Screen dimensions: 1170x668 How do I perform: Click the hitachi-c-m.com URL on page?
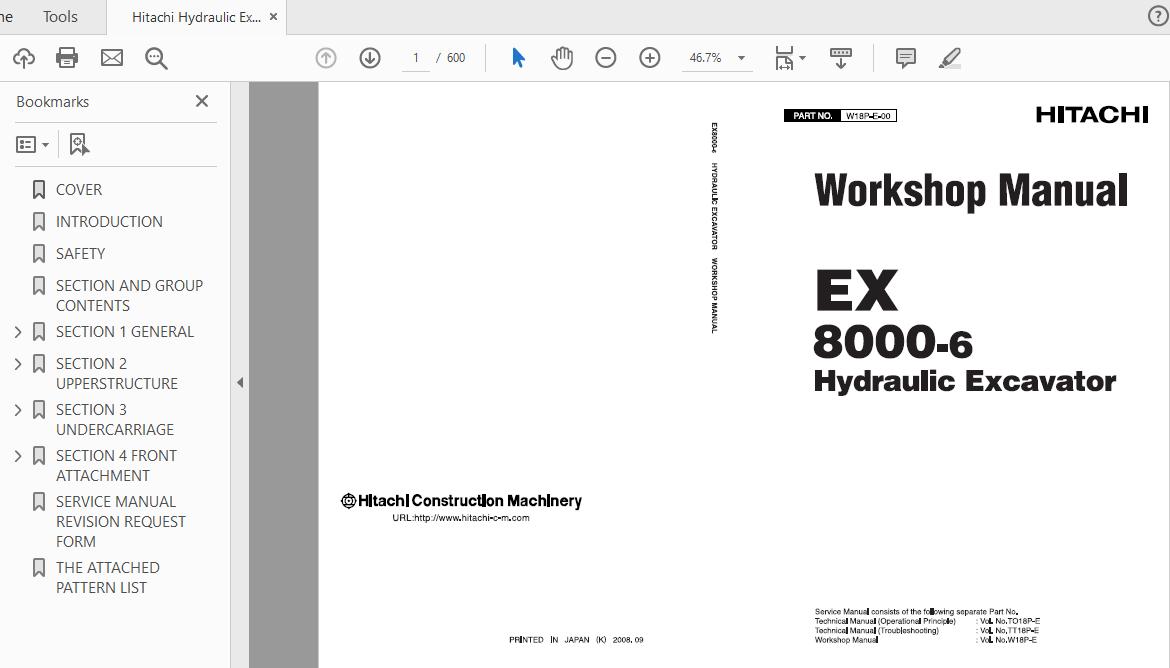coord(461,518)
